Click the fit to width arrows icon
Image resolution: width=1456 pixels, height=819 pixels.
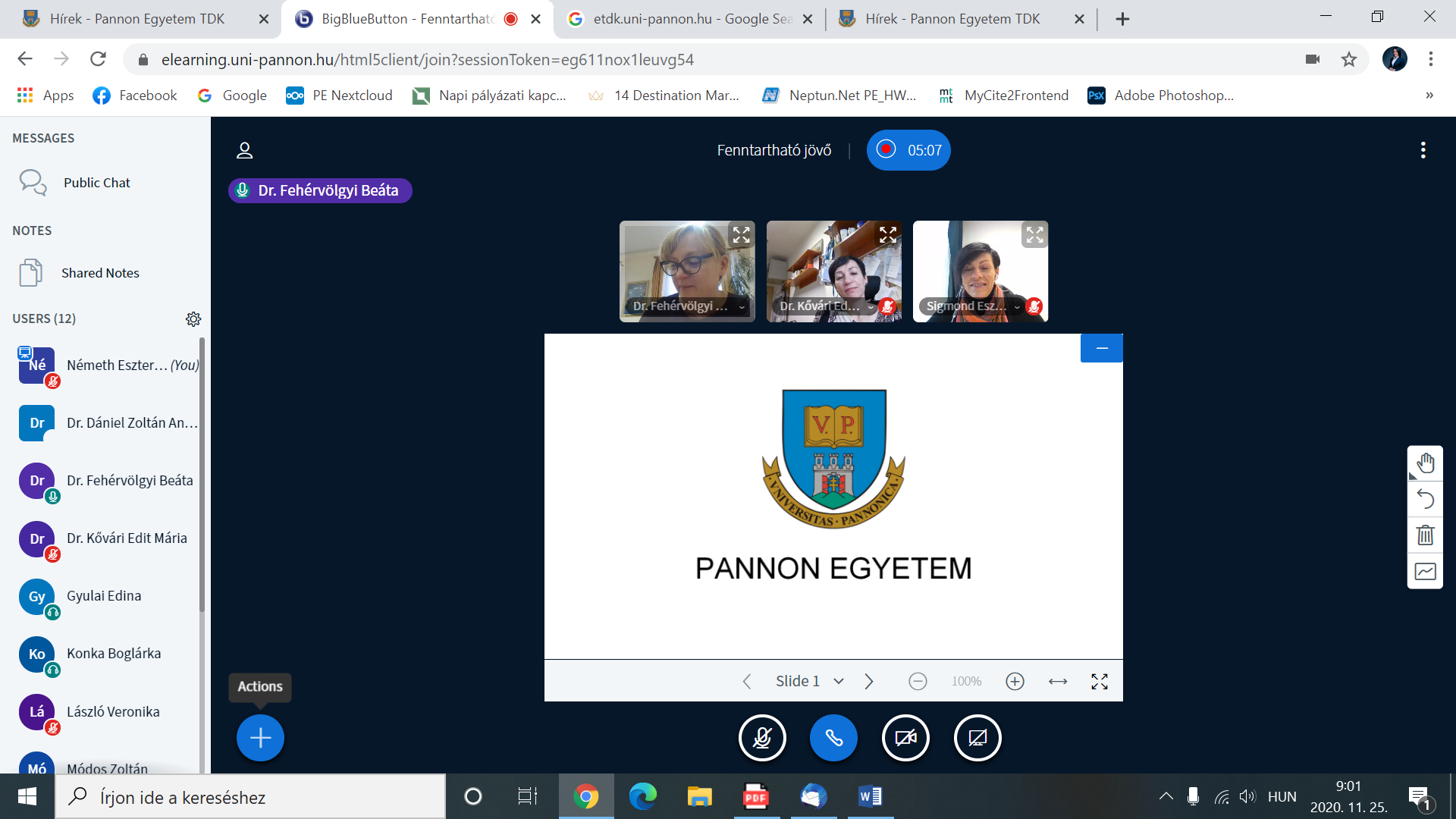click(1057, 682)
